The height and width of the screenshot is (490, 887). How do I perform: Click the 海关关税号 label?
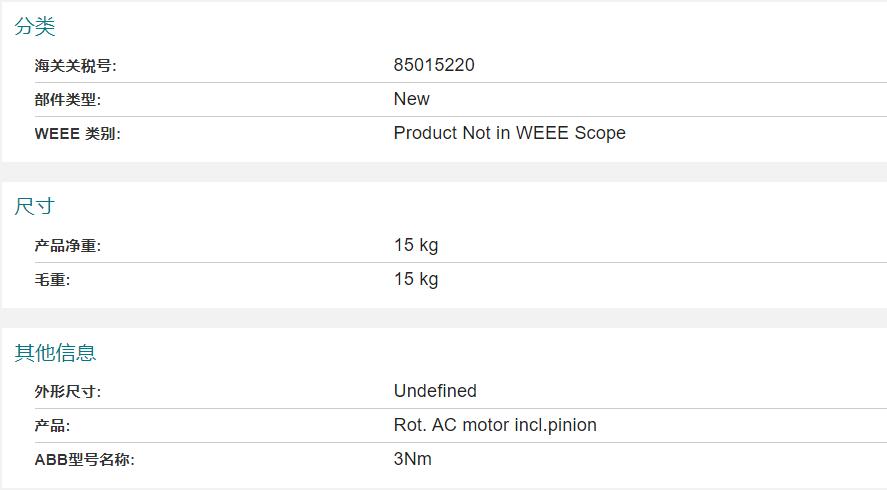(x=75, y=66)
